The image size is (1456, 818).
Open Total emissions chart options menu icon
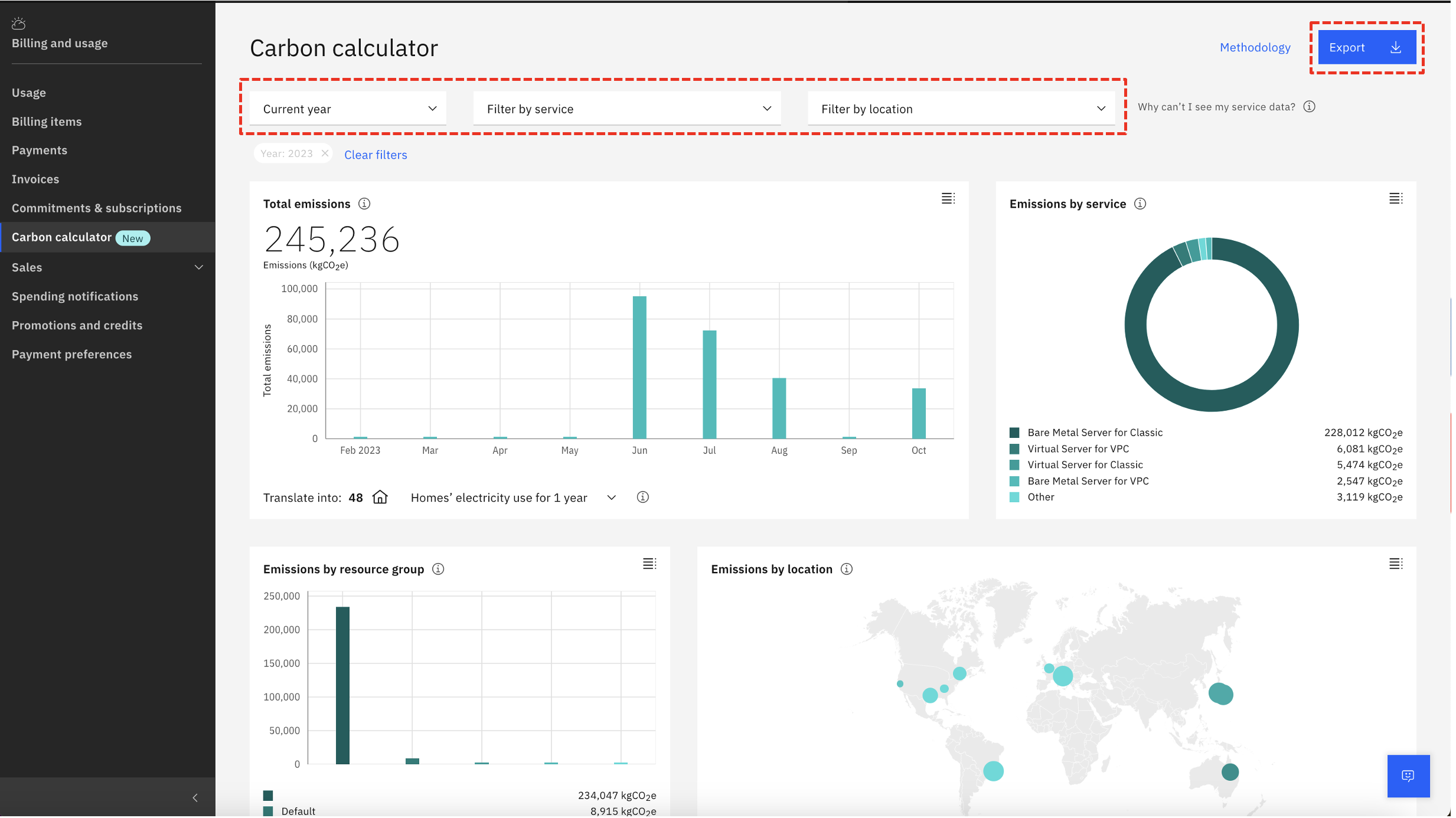click(948, 199)
